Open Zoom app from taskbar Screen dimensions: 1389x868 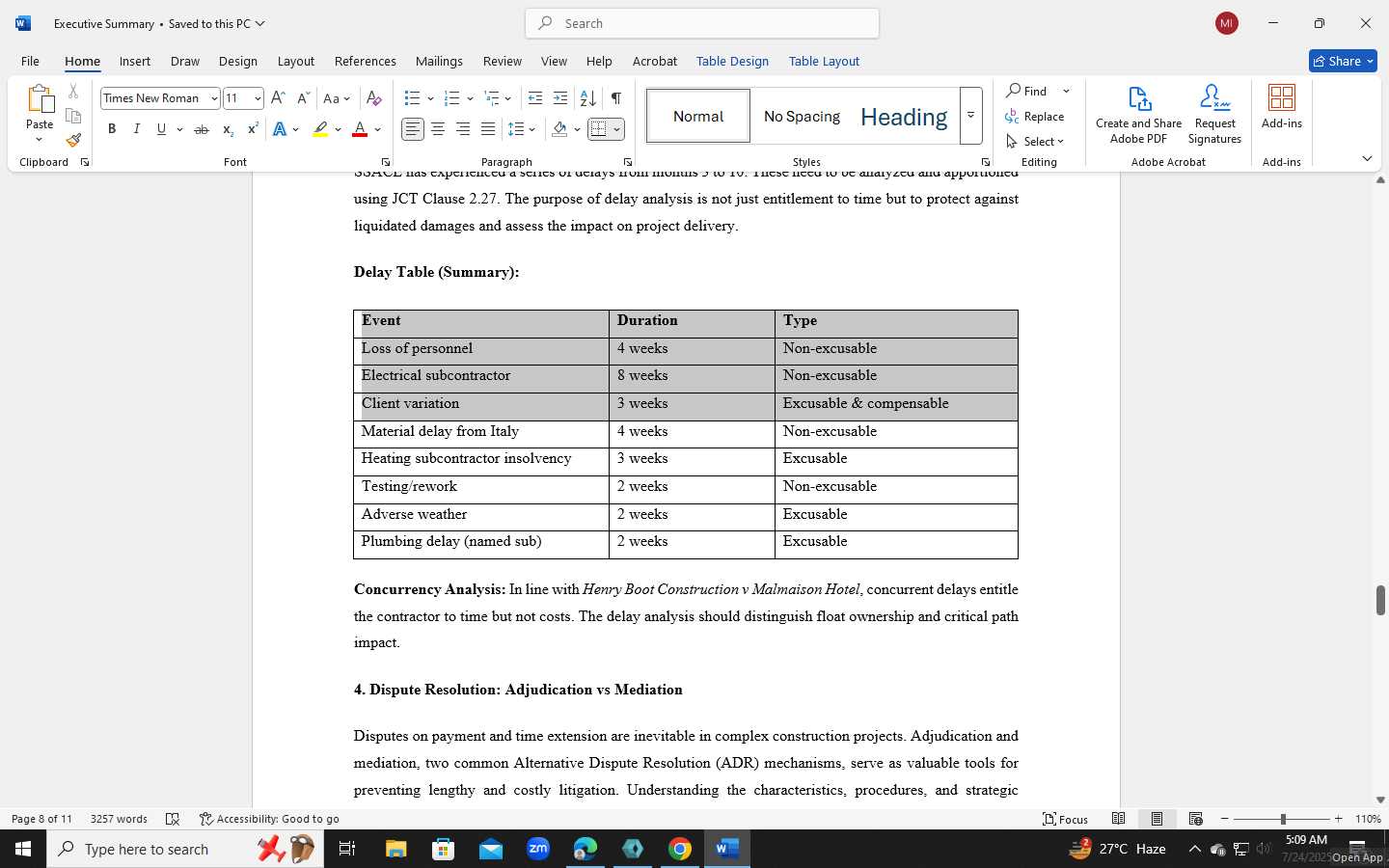[x=538, y=849]
